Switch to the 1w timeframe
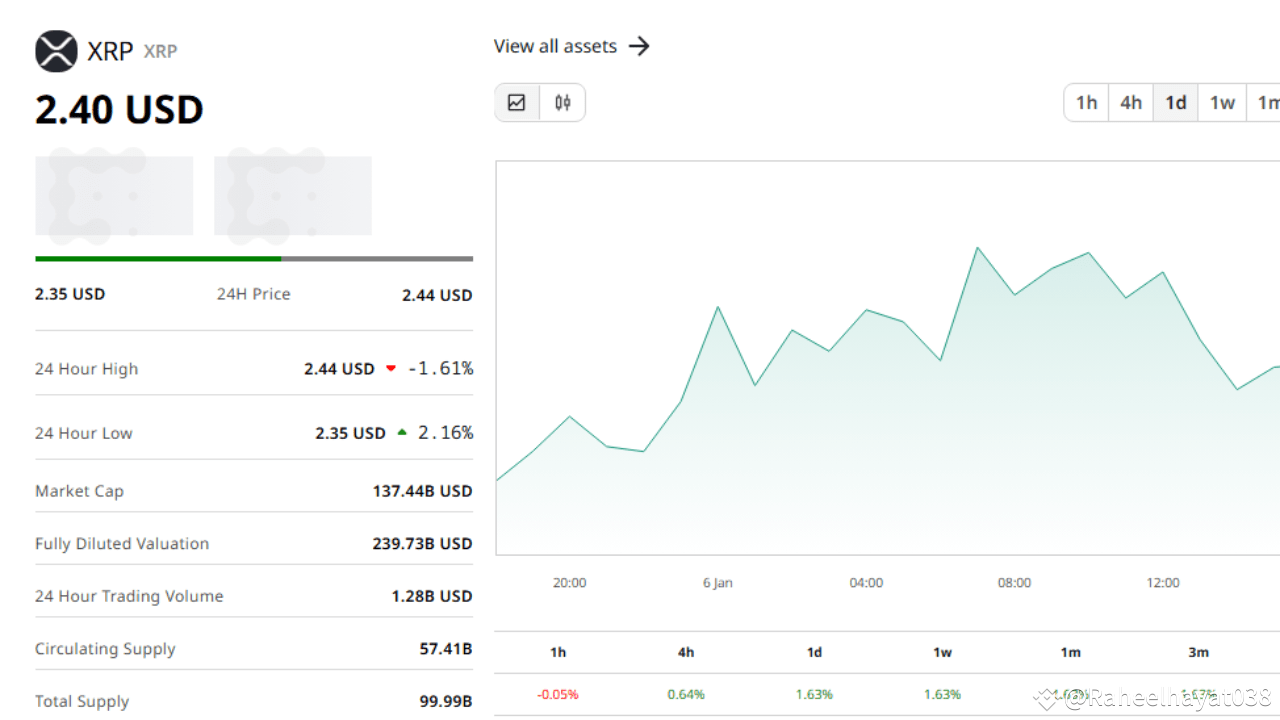Viewport: 1280px width, 720px height. [x=1221, y=102]
